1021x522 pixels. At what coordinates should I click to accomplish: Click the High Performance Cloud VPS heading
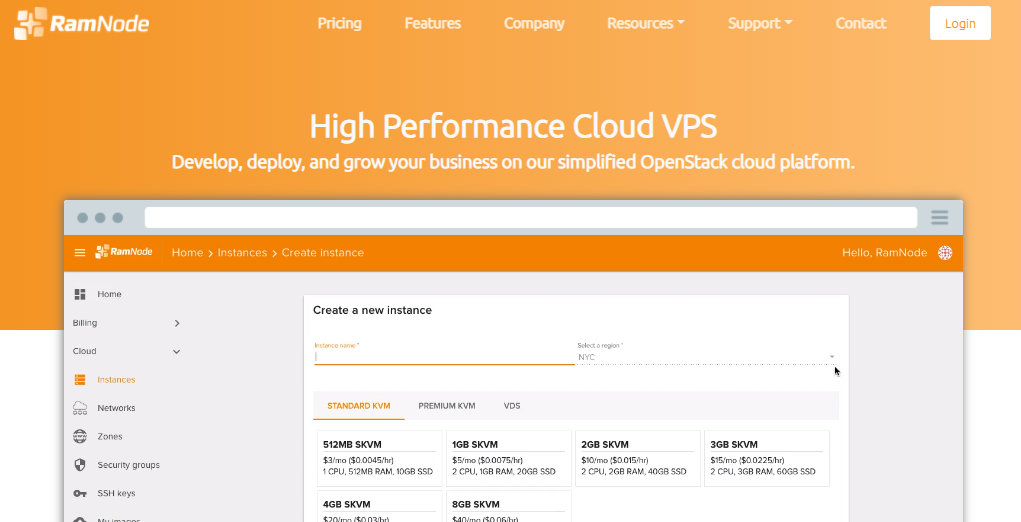click(x=513, y=126)
